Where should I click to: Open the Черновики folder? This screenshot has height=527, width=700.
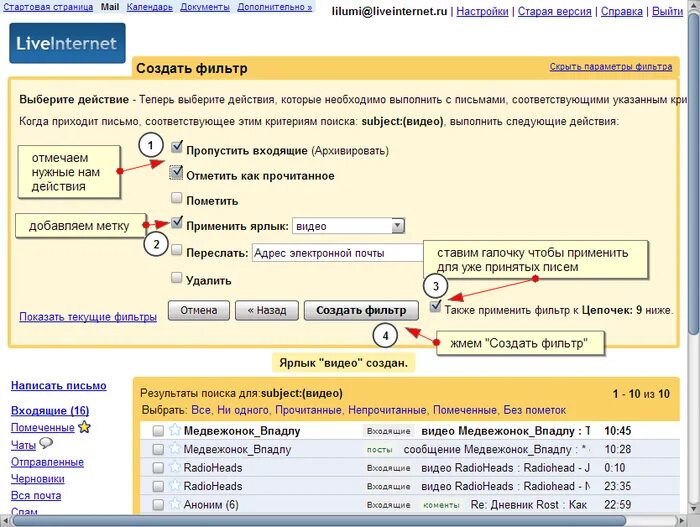[x=38, y=479]
